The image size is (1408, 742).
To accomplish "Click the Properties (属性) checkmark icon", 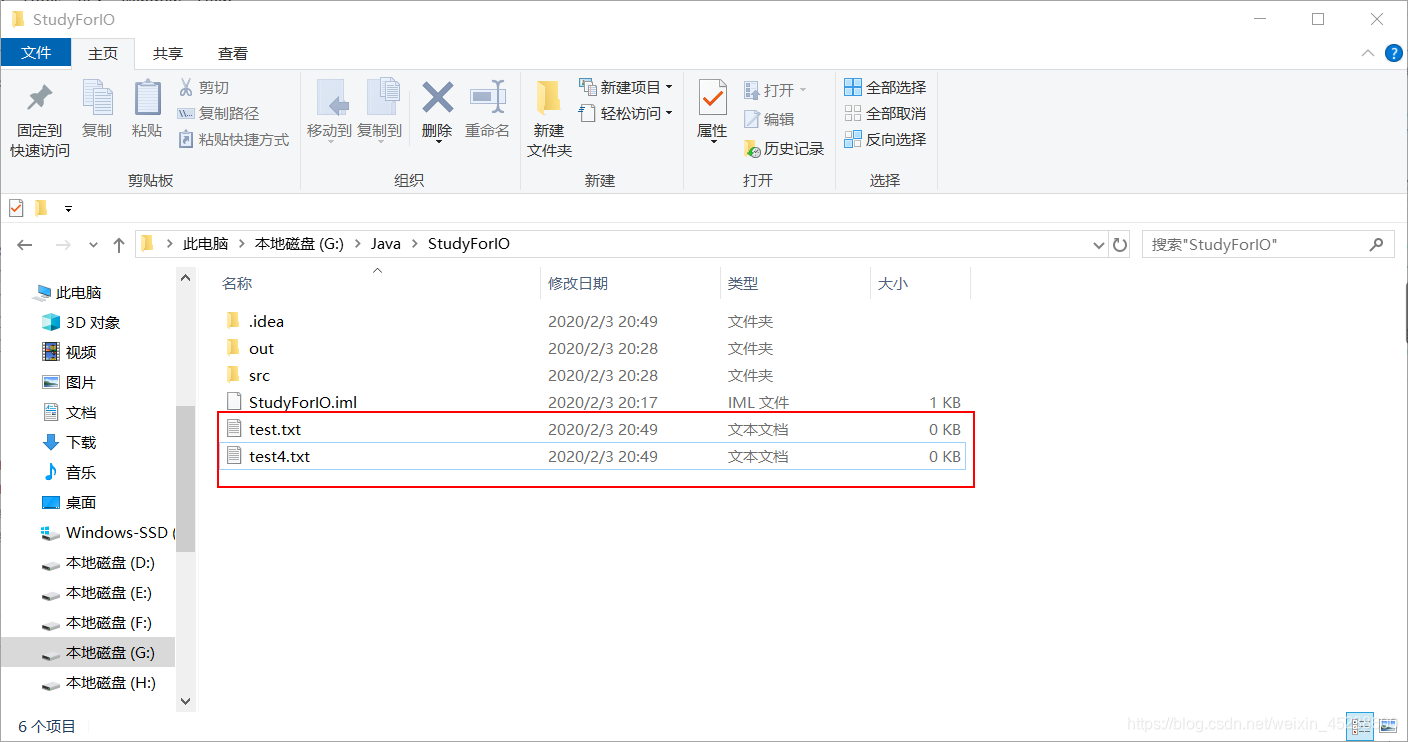I will 712,98.
